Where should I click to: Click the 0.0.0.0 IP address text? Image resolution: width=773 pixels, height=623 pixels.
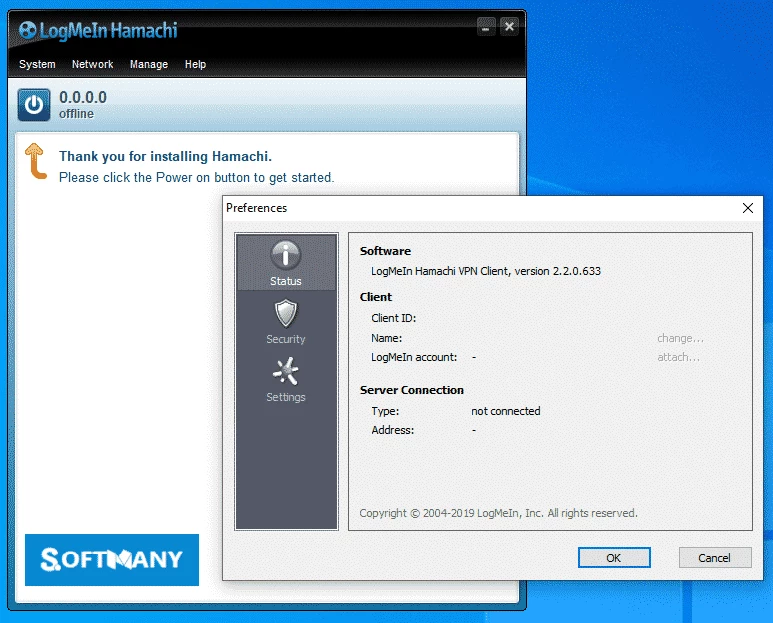(x=83, y=97)
